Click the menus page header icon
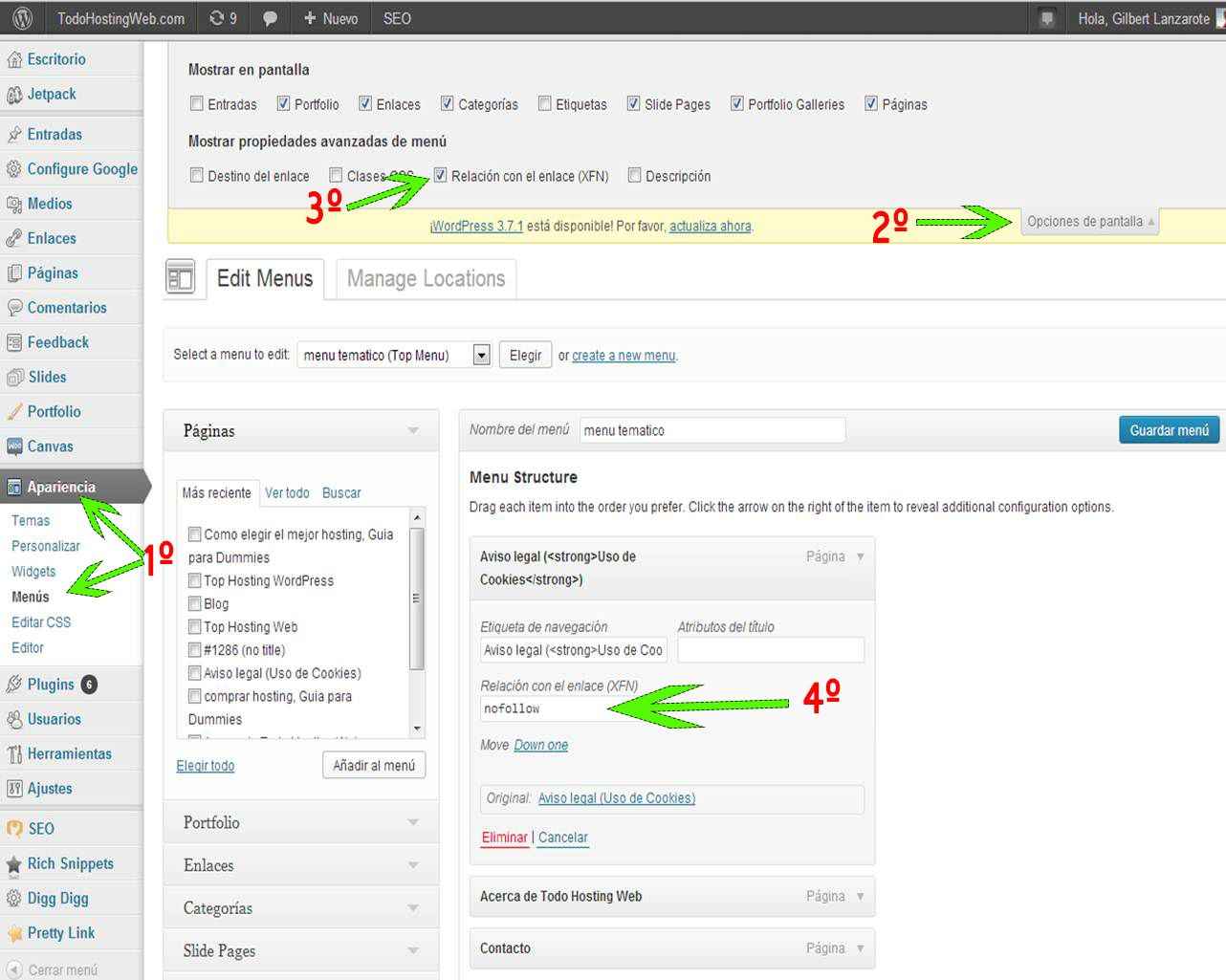This screenshot has height=980, width=1226. click(180, 277)
